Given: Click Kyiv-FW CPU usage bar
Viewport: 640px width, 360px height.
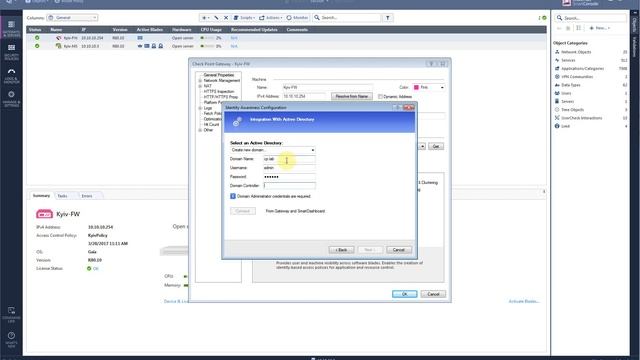Looking at the screenshot, I should point(208,38).
